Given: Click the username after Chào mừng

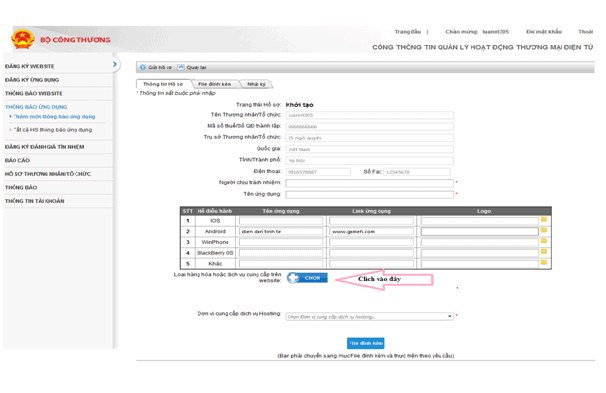Looking at the screenshot, I should pos(495,32).
